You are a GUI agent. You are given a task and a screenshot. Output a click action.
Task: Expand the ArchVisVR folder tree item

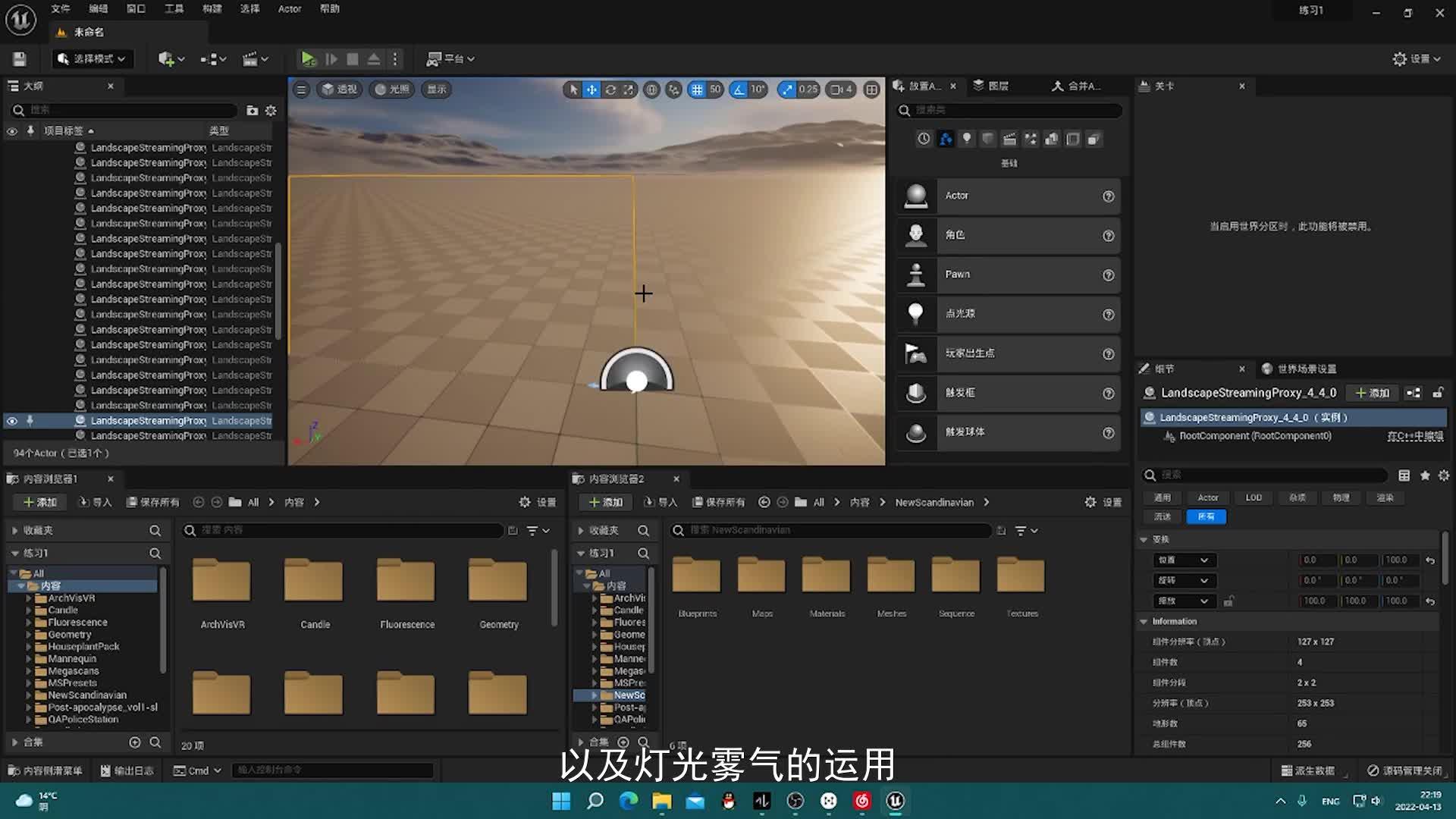[x=29, y=598]
